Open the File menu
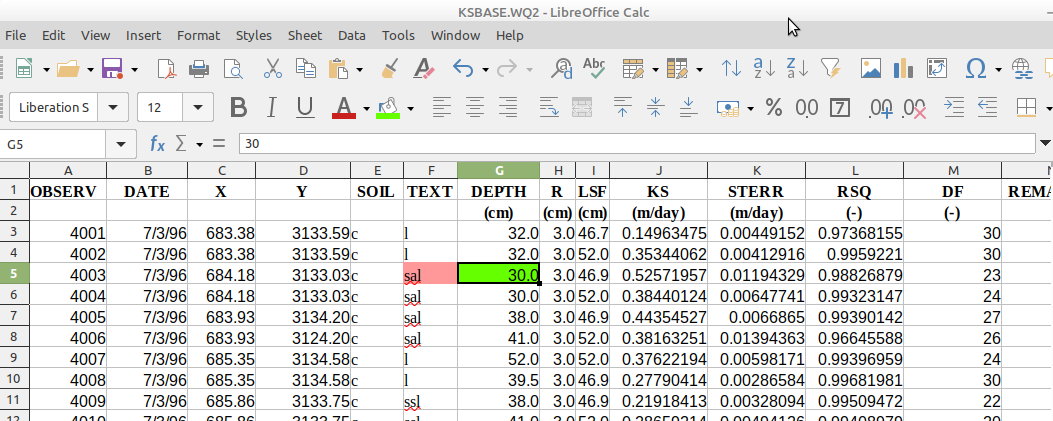The image size is (1053, 421). click(15, 36)
